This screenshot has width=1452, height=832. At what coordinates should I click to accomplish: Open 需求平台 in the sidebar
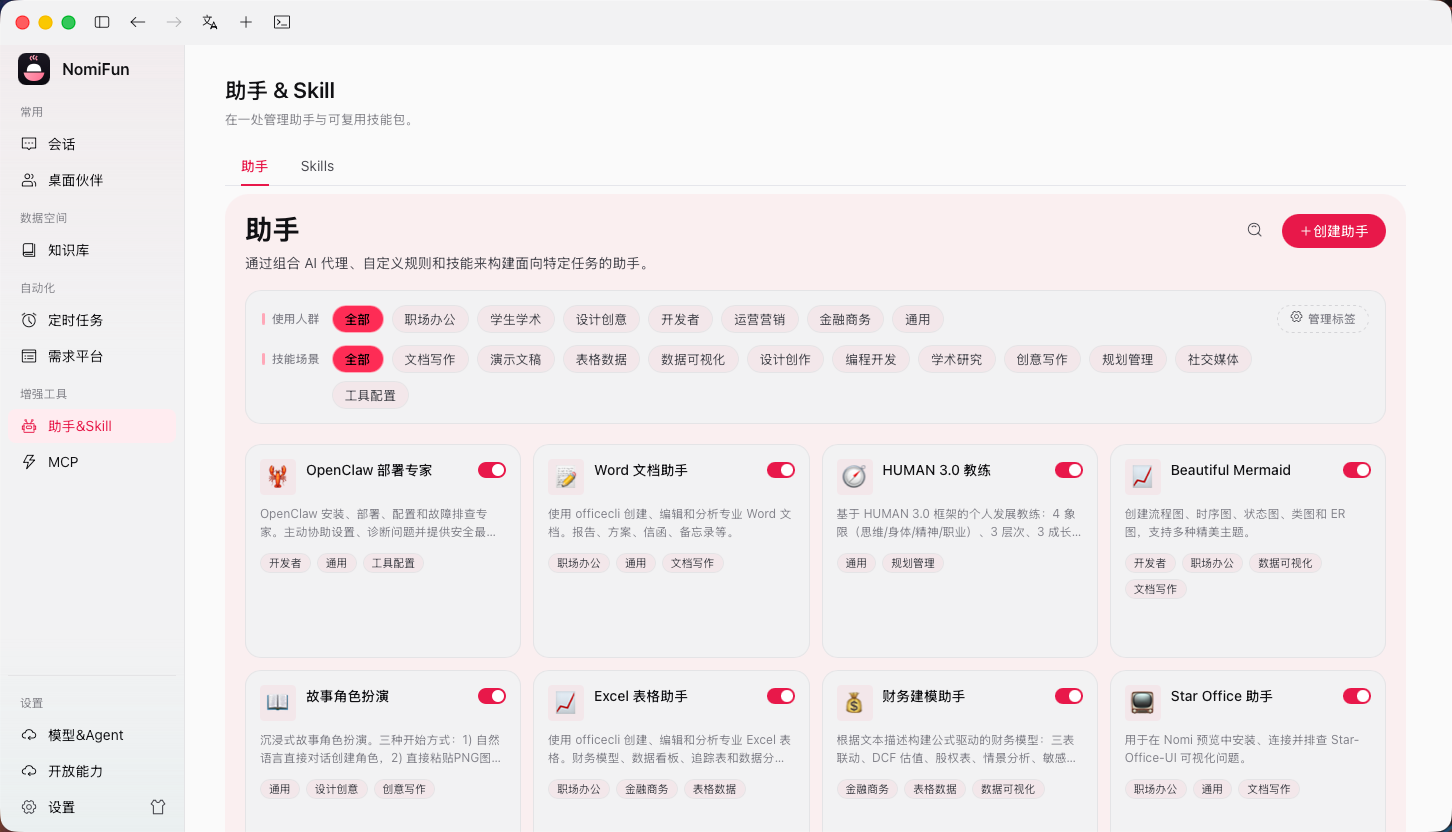tap(92, 356)
